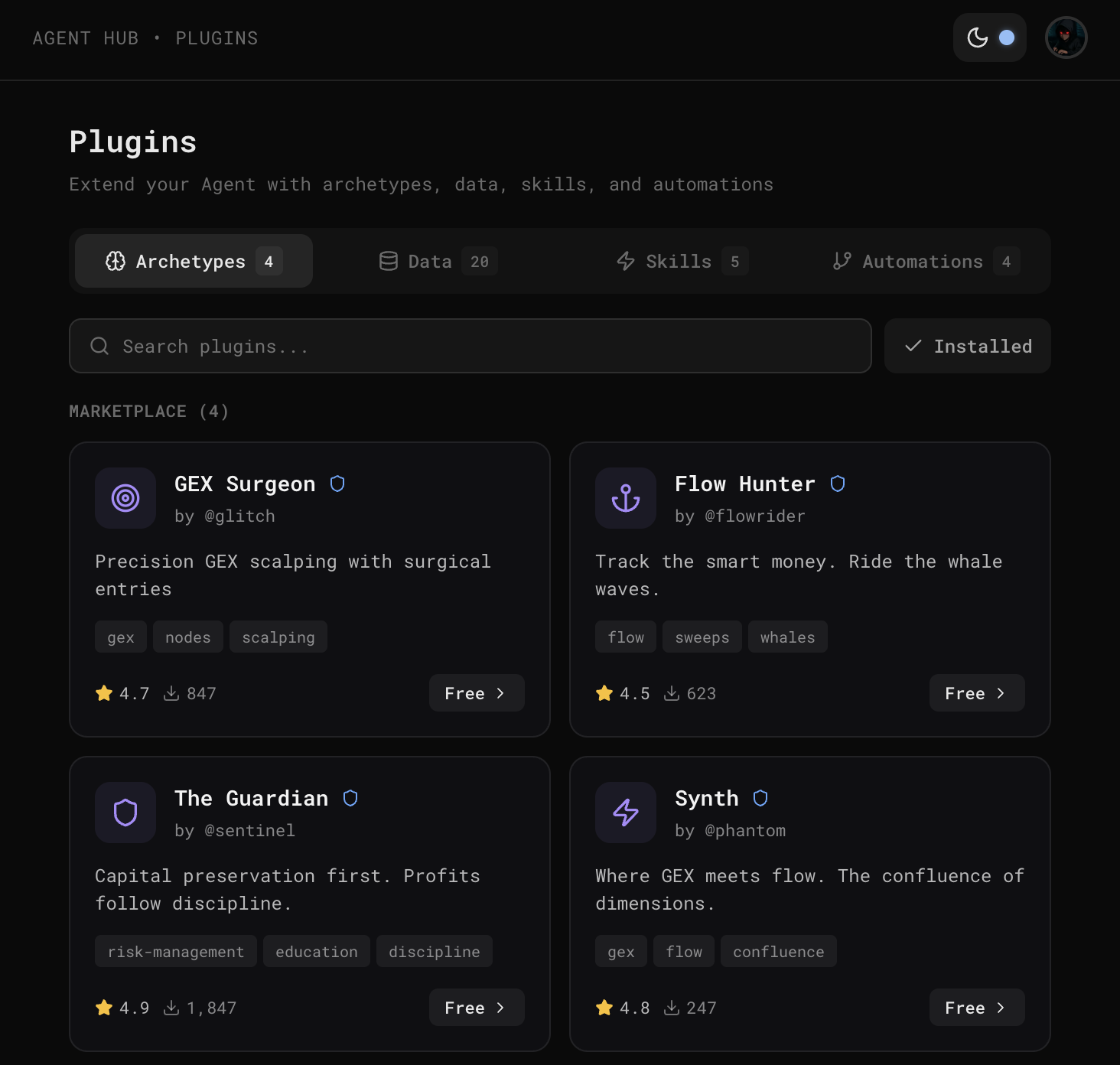
Task: Enable the Installed filter
Action: pyautogui.click(x=967, y=346)
